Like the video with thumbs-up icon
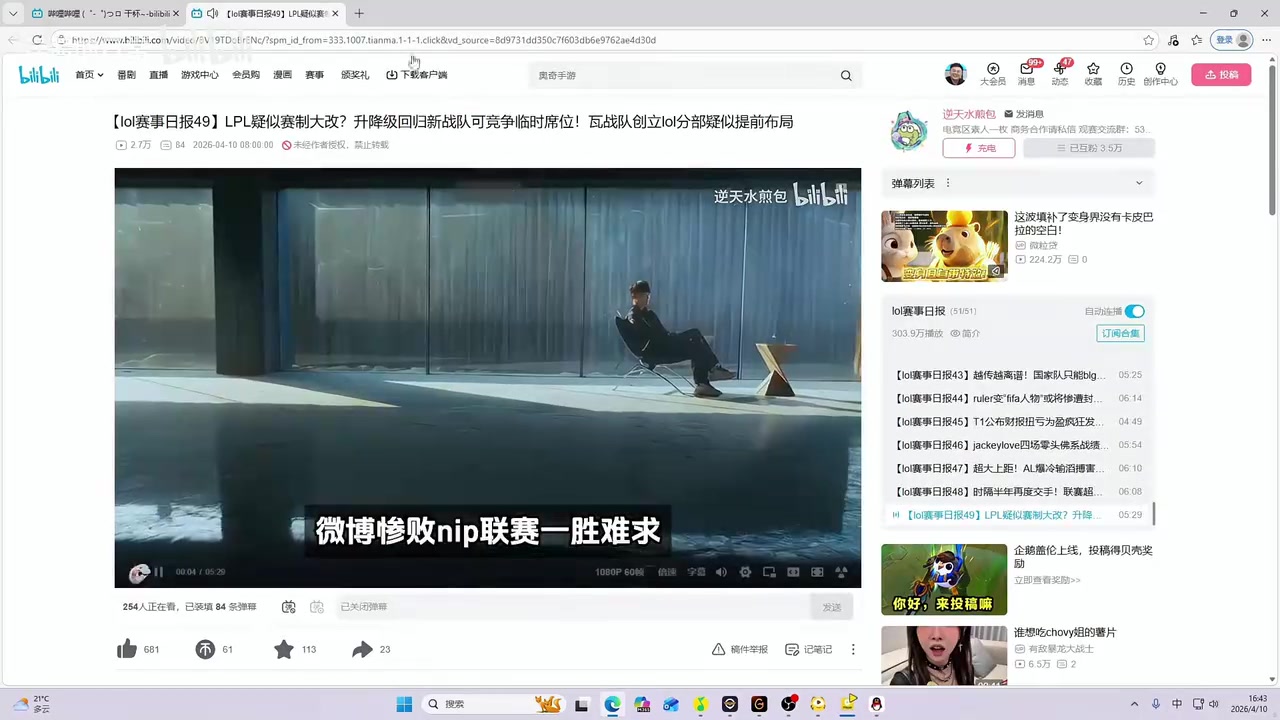 127,650
